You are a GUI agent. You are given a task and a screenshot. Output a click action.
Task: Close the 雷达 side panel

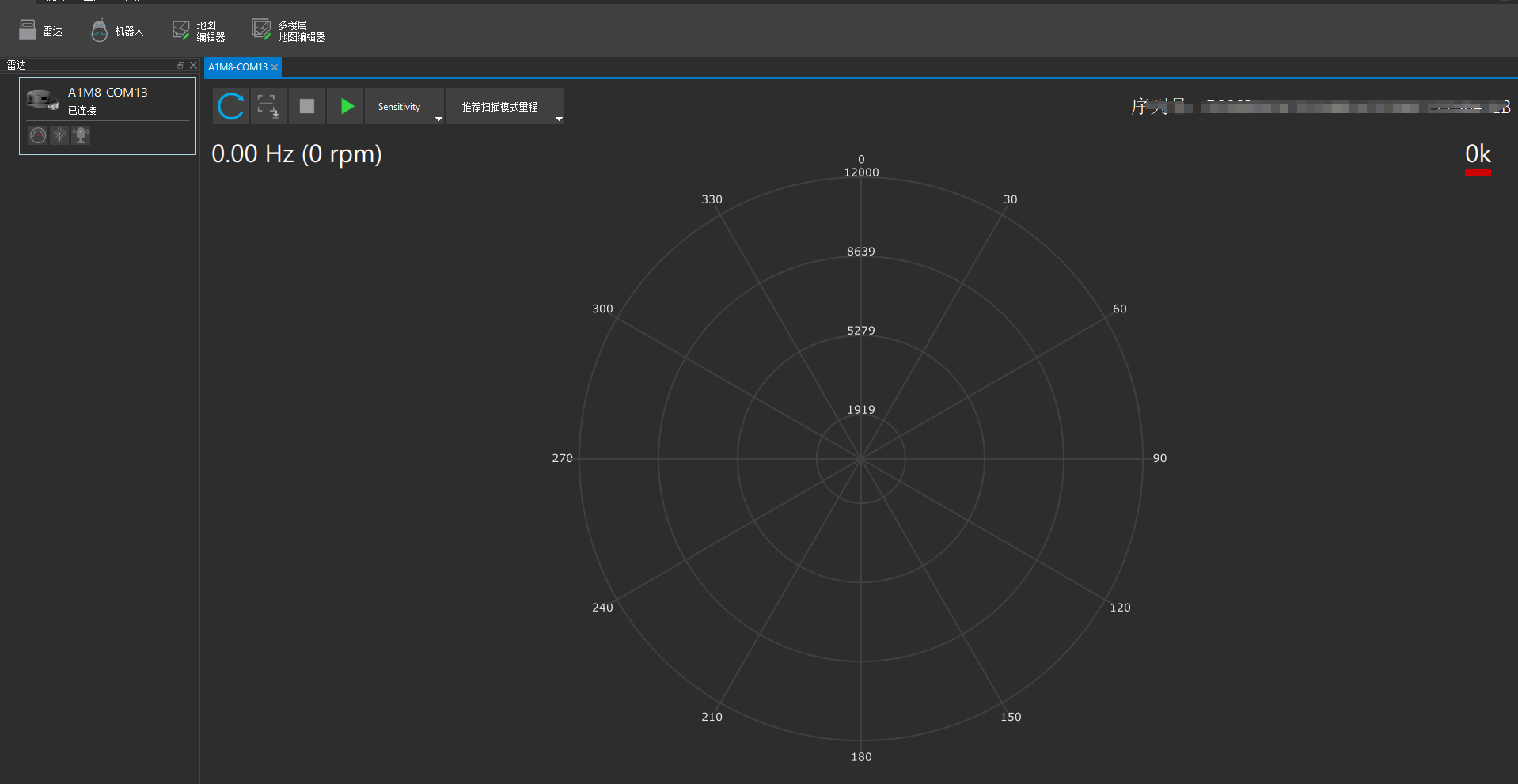click(x=193, y=66)
